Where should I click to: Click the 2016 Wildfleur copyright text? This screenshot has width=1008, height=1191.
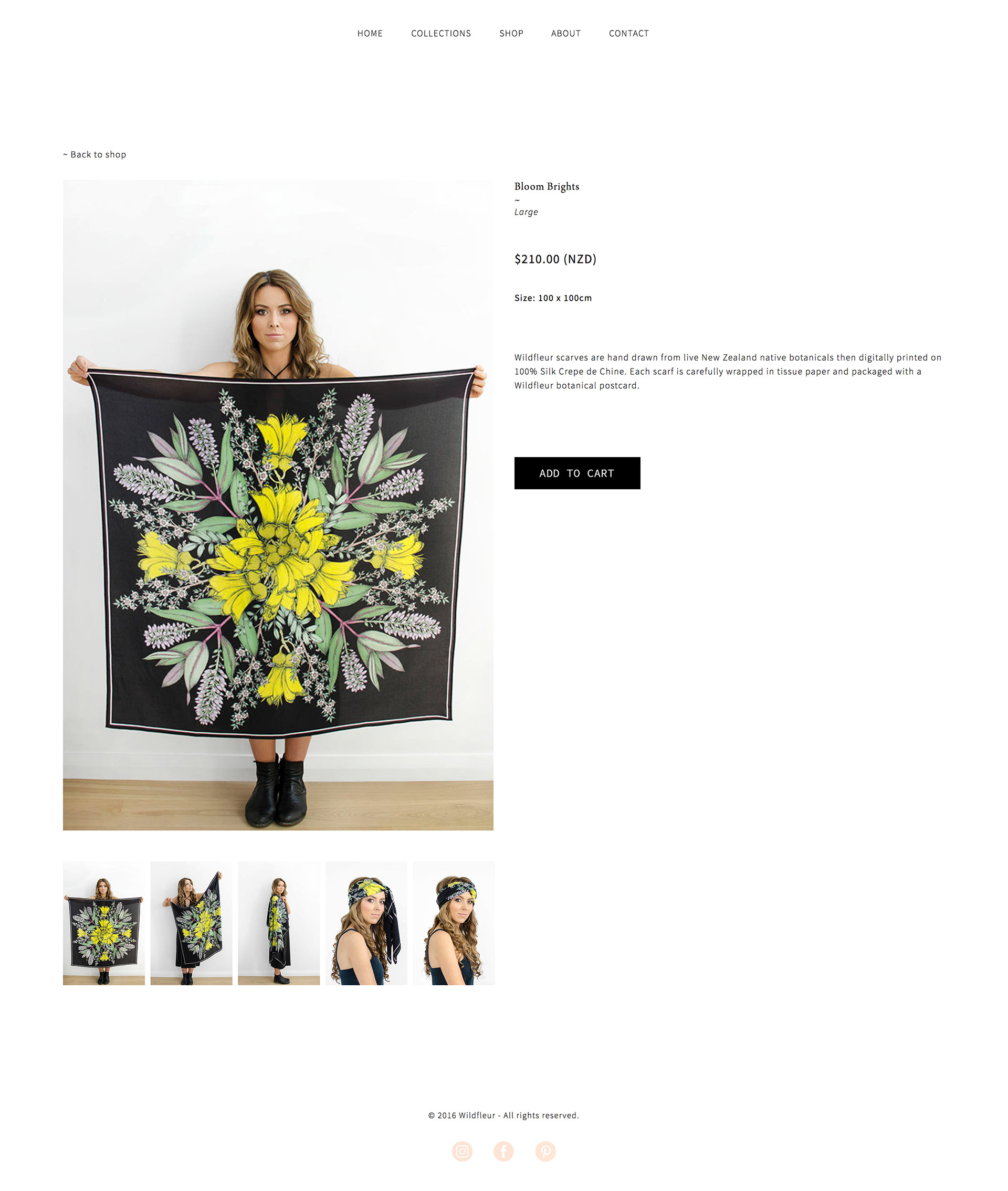click(x=503, y=1115)
